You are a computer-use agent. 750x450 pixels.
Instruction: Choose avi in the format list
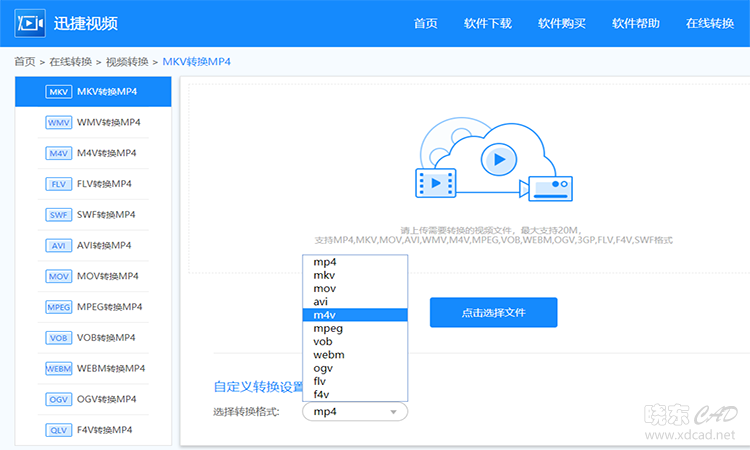[355, 302]
